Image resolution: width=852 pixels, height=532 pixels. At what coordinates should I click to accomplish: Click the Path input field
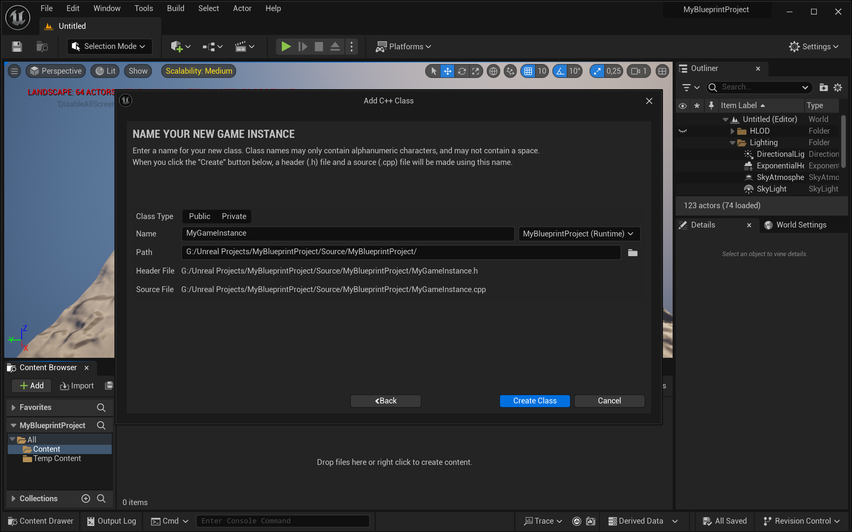point(401,252)
